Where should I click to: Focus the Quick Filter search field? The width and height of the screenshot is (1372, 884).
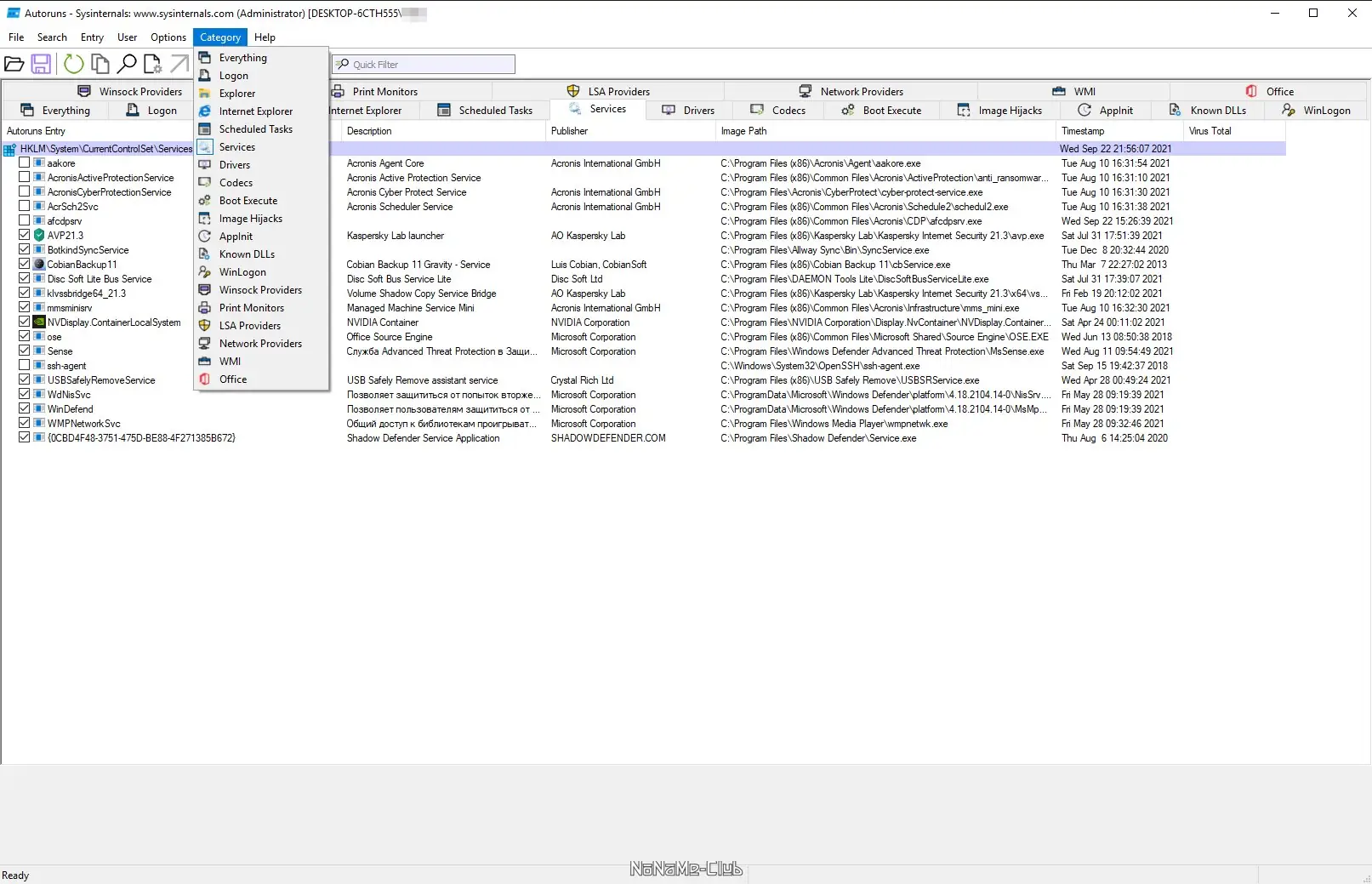424,65
